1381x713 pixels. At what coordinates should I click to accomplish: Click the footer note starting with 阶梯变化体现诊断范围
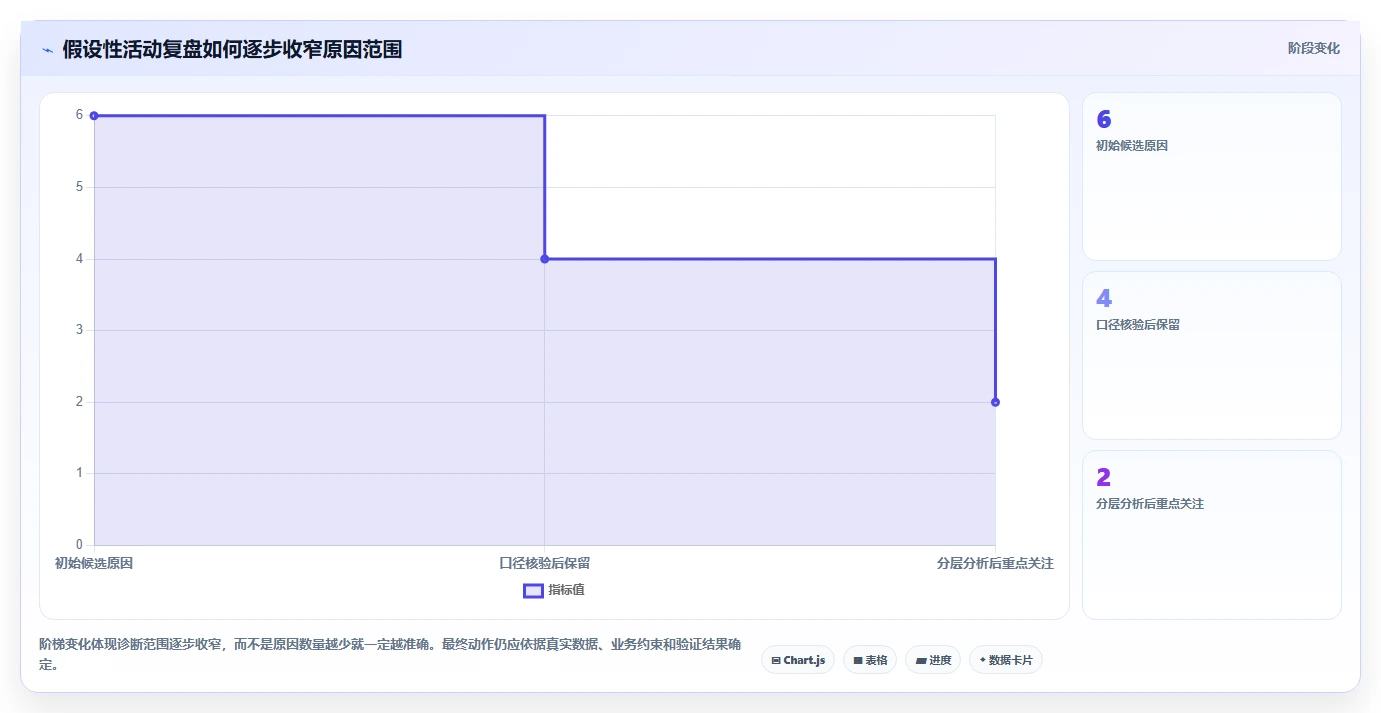pyautogui.click(x=390, y=654)
